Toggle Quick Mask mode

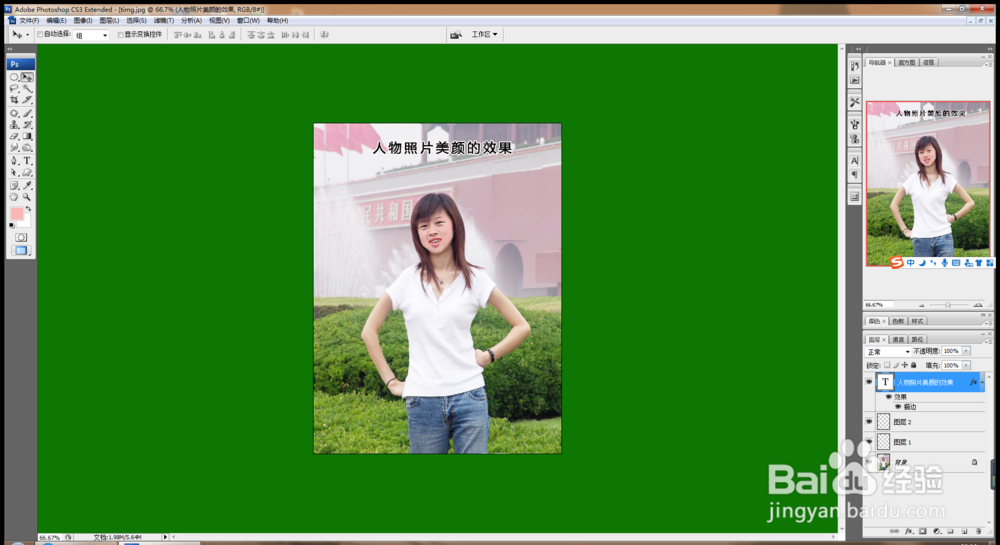[21, 237]
